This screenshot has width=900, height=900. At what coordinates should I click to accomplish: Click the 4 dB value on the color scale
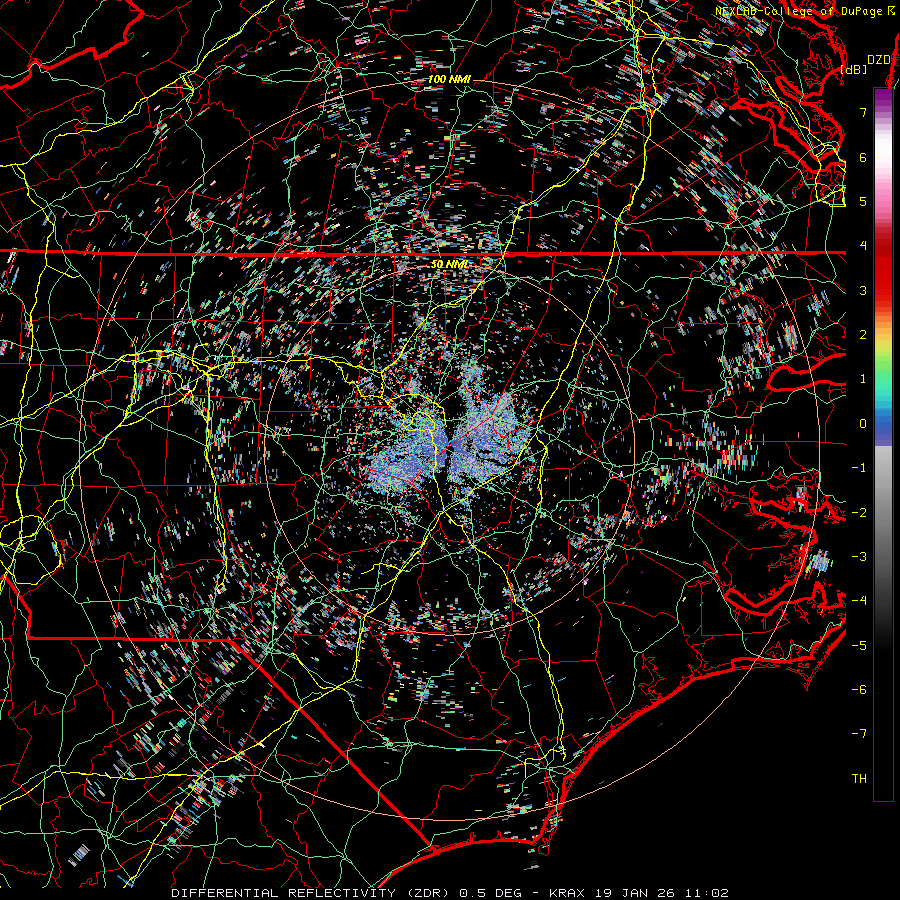coord(863,246)
